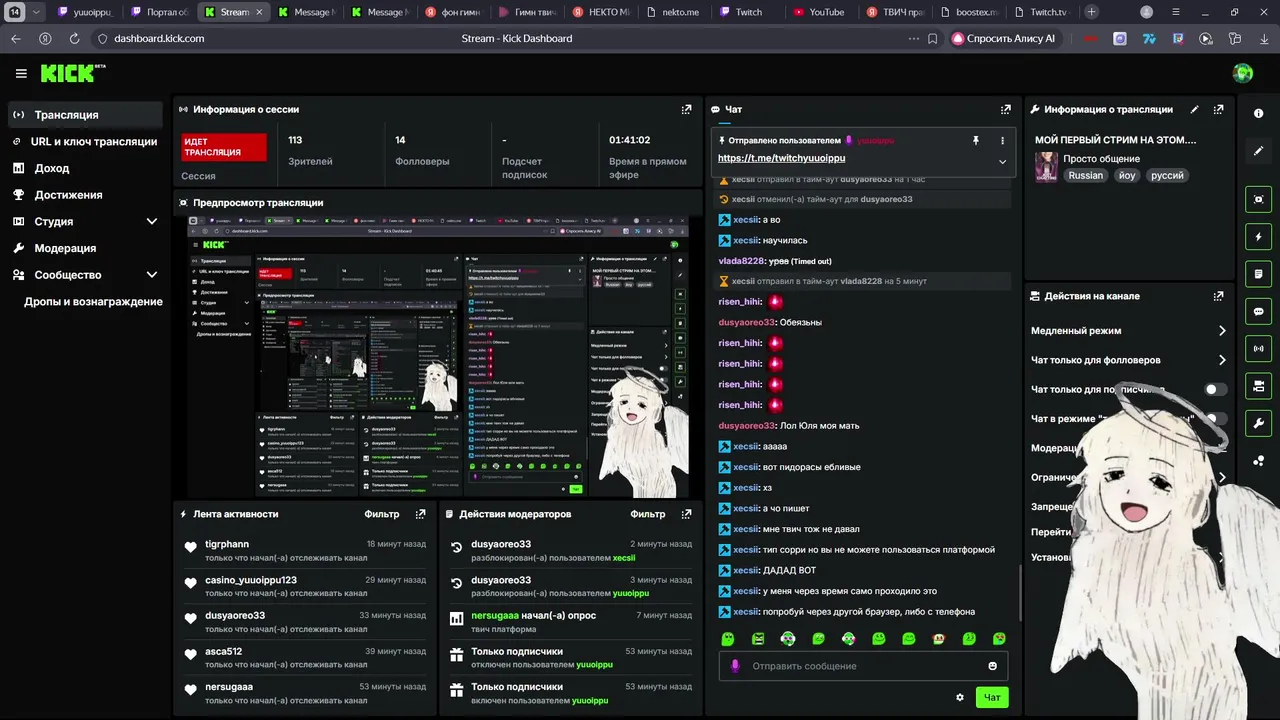Open the chat settings gear icon
Viewport: 1280px width, 720px height.
point(960,698)
